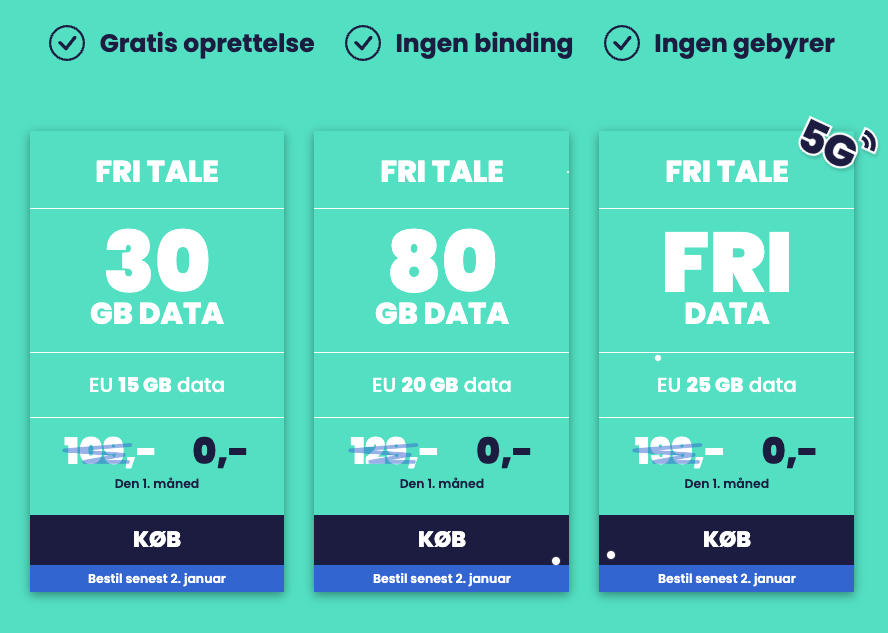888x633 pixels.
Task: Click the Ingen gebyrer checkmark icon
Action: tap(622, 43)
